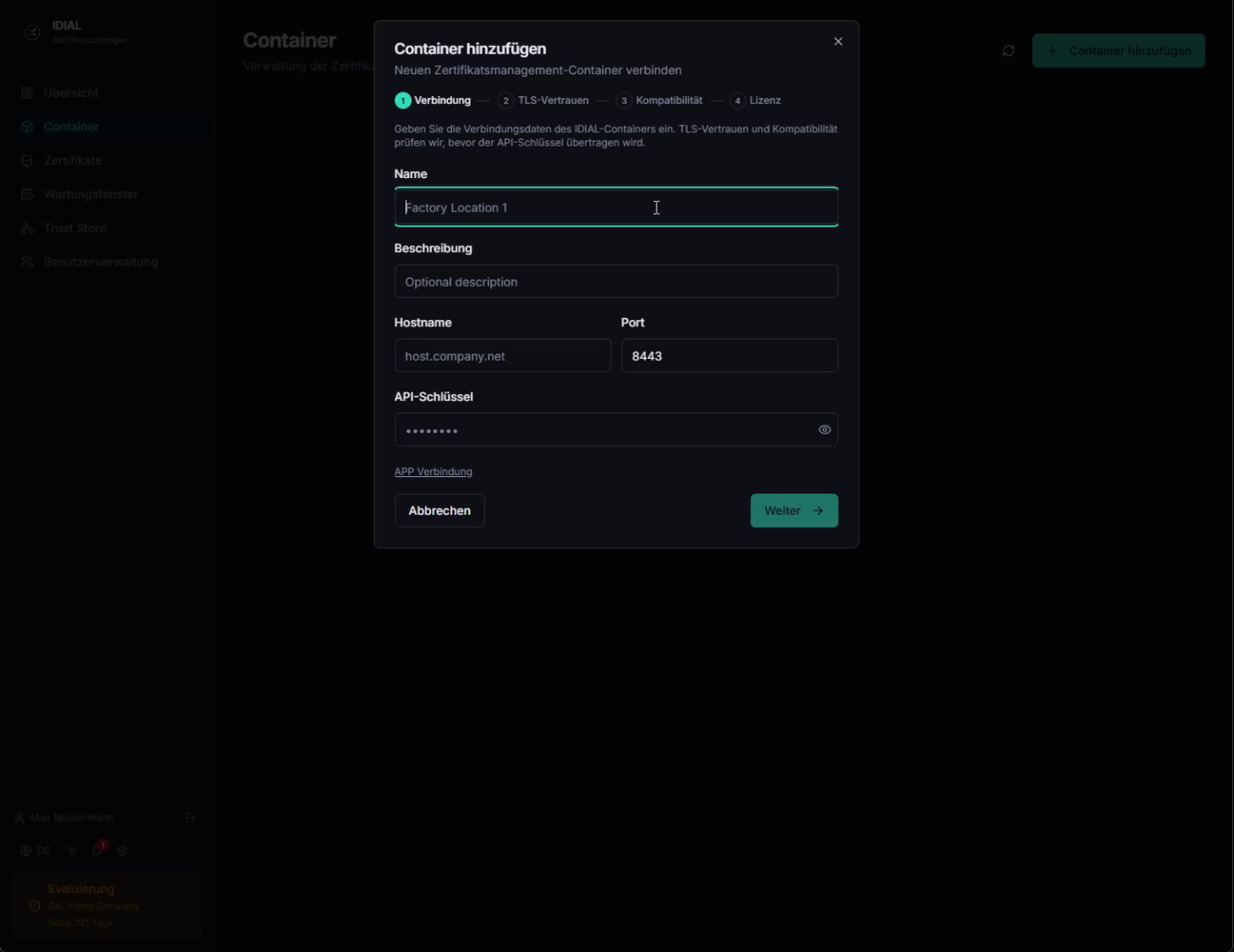Image resolution: width=1234 pixels, height=952 pixels.
Task: Click the Container cube icon
Action: [x=27, y=127]
